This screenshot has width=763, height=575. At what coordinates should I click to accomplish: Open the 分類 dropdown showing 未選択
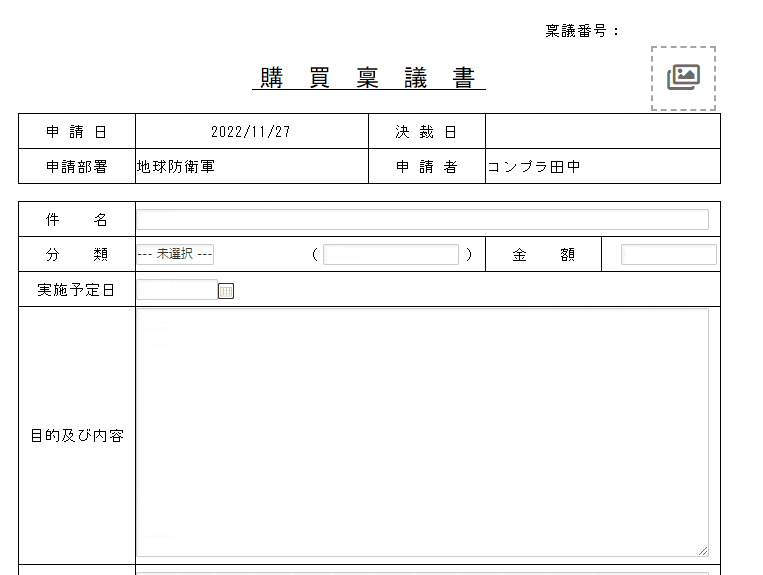tap(175, 254)
